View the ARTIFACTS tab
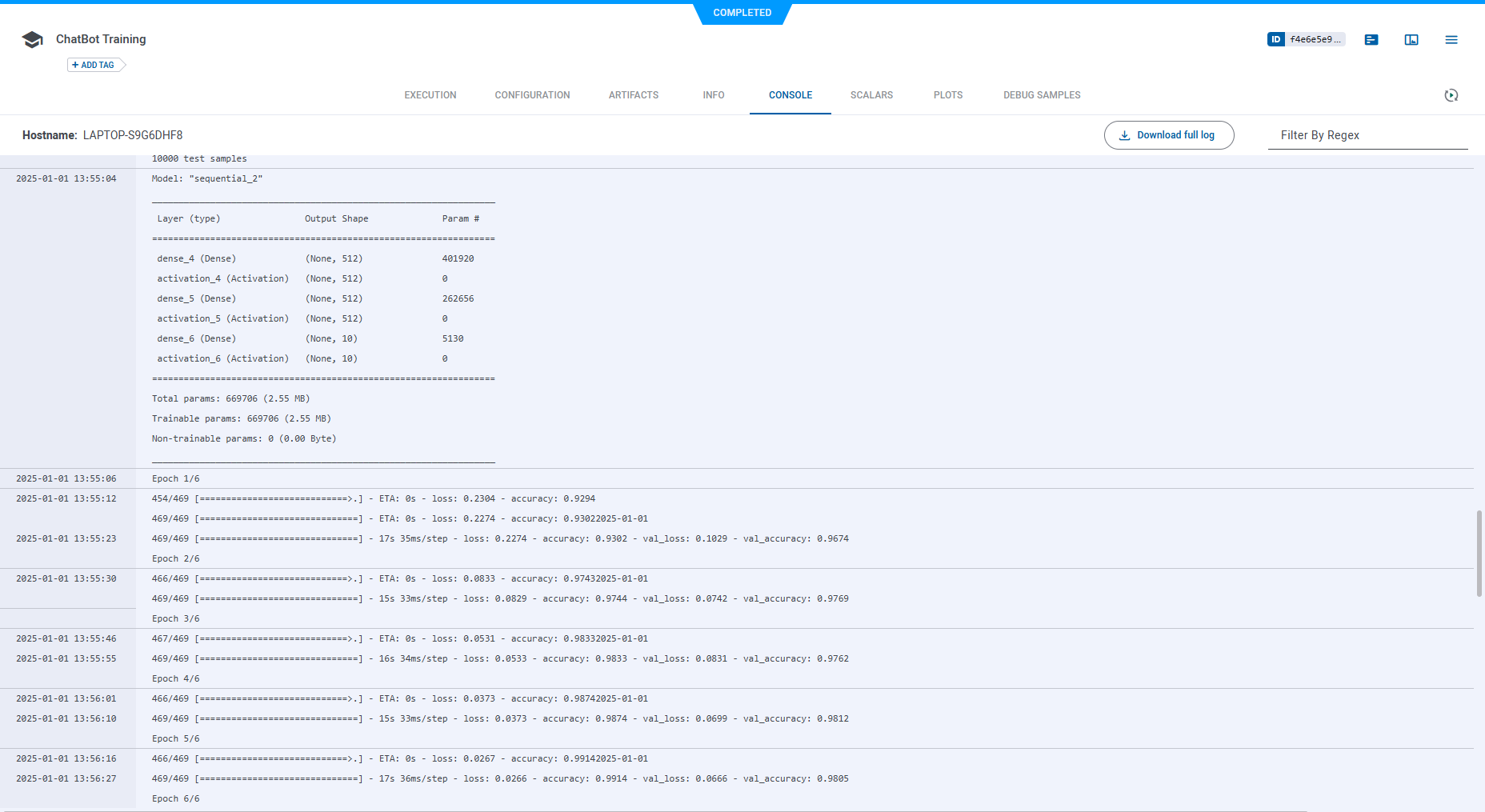This screenshot has height=812, width=1485. (633, 95)
